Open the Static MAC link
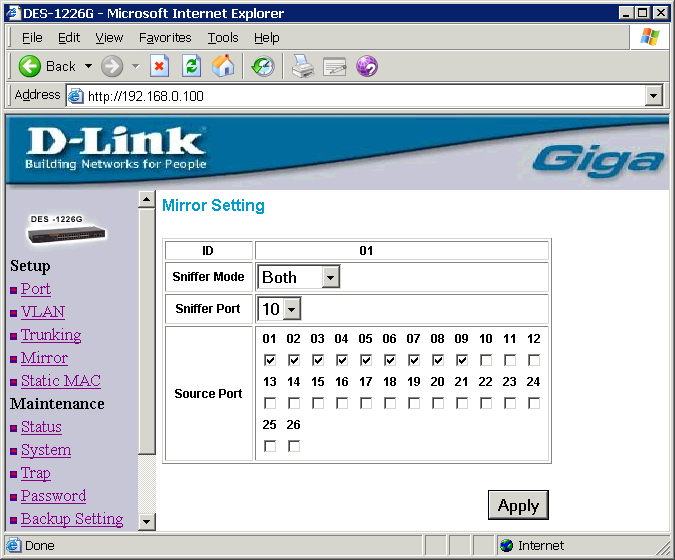675x560 pixels. pyautogui.click(x=61, y=381)
